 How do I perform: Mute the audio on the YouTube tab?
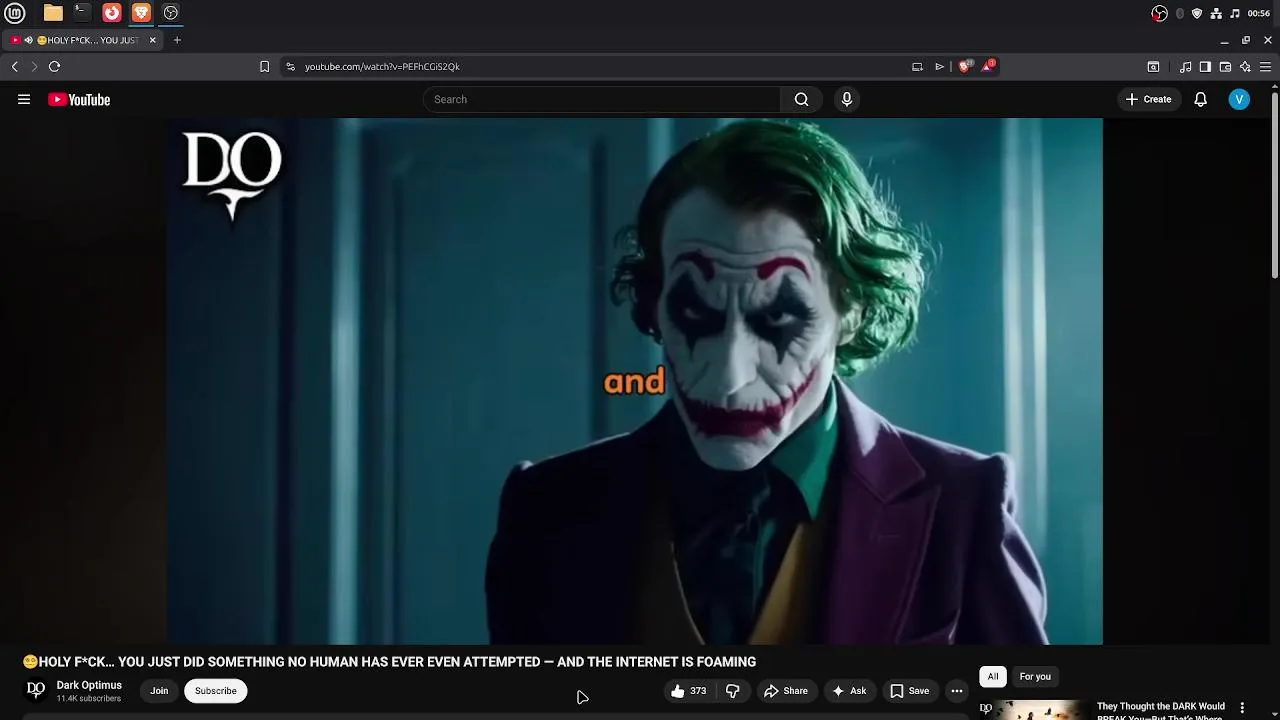coord(30,40)
